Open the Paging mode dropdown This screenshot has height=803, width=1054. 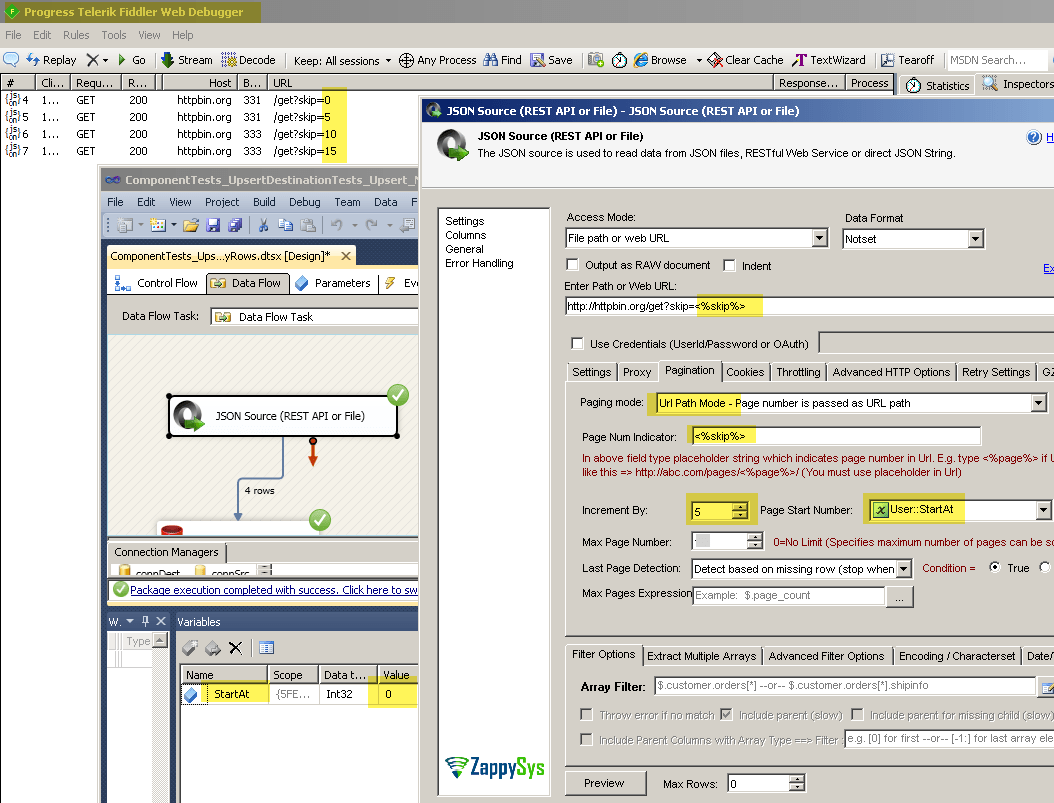click(x=1040, y=402)
